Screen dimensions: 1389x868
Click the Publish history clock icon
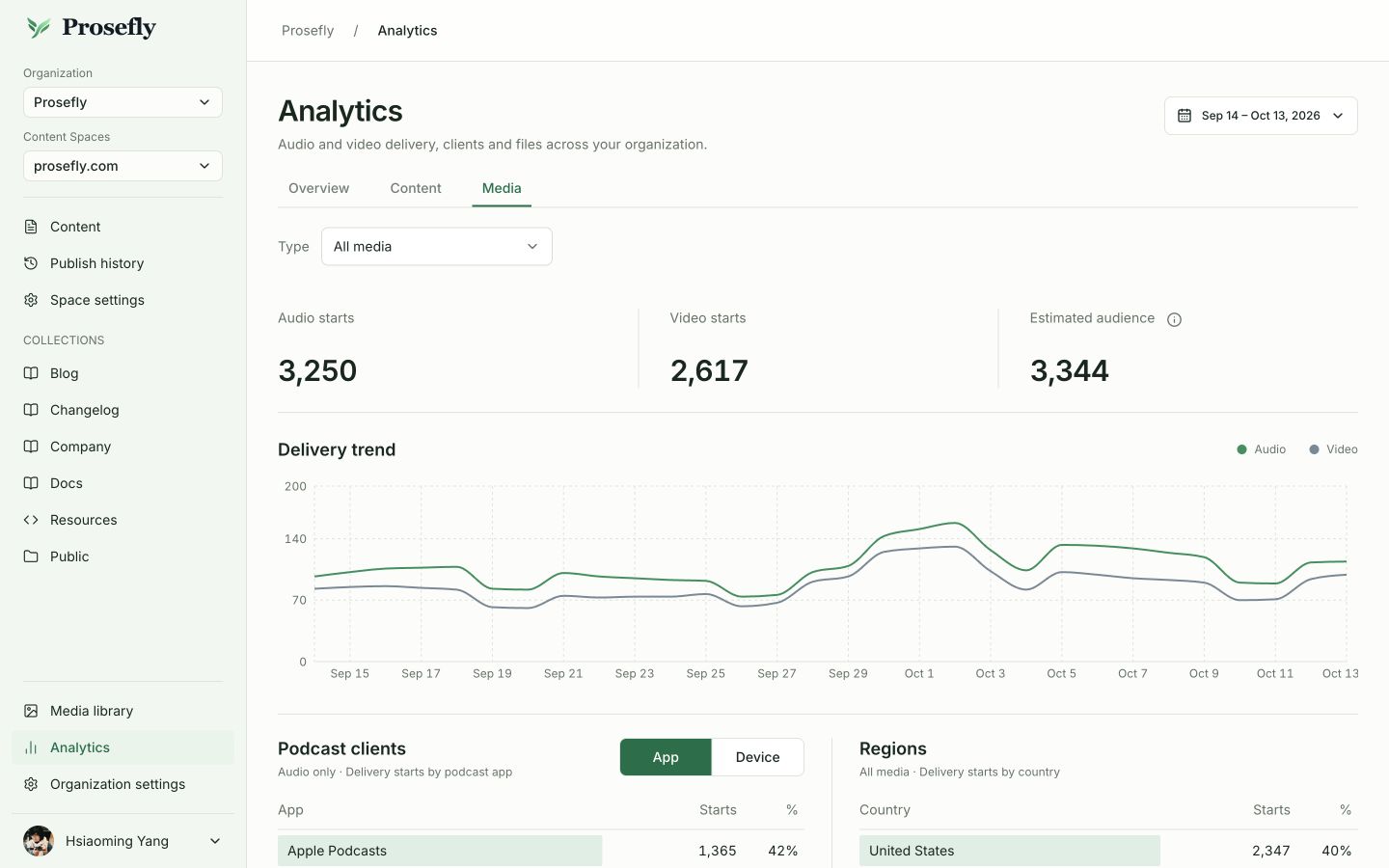[x=31, y=263]
